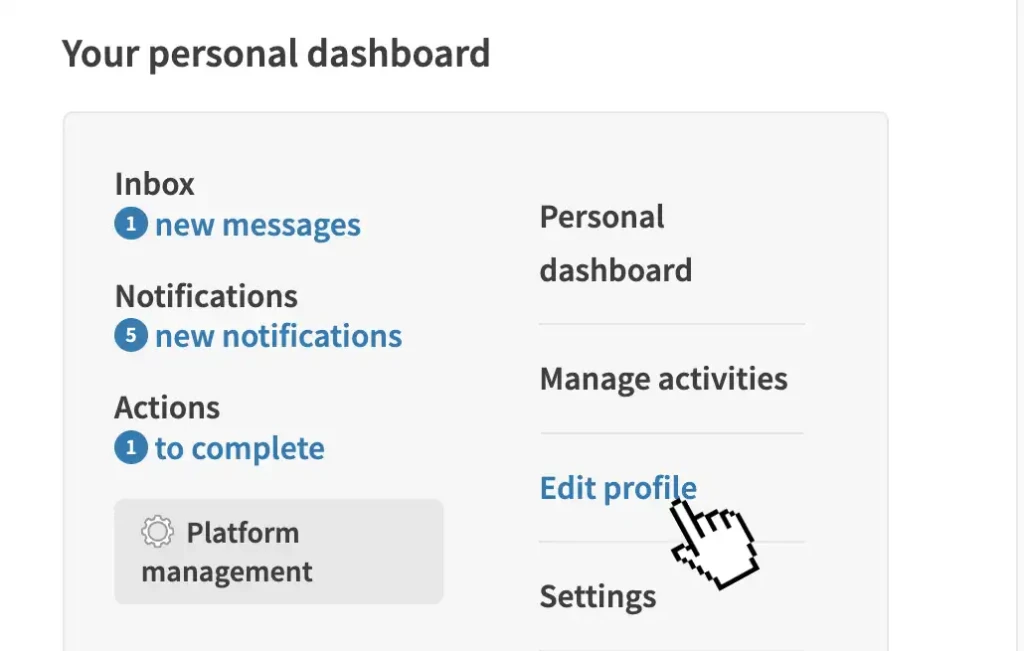The width and height of the screenshot is (1024, 651).
Task: Click the gear icon in Platform management
Action: pos(157,532)
